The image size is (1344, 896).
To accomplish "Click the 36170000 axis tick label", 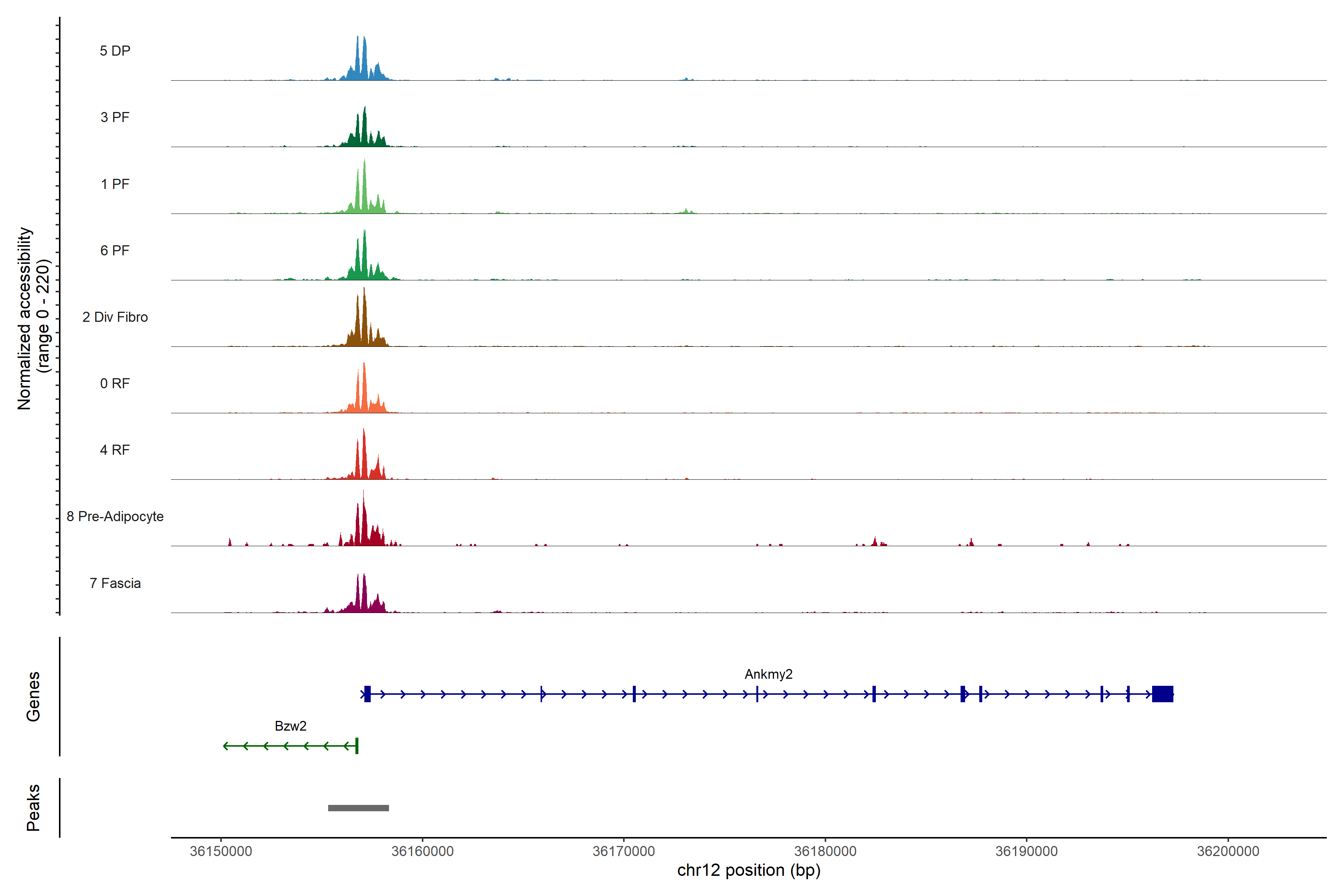I will pyautogui.click(x=623, y=851).
